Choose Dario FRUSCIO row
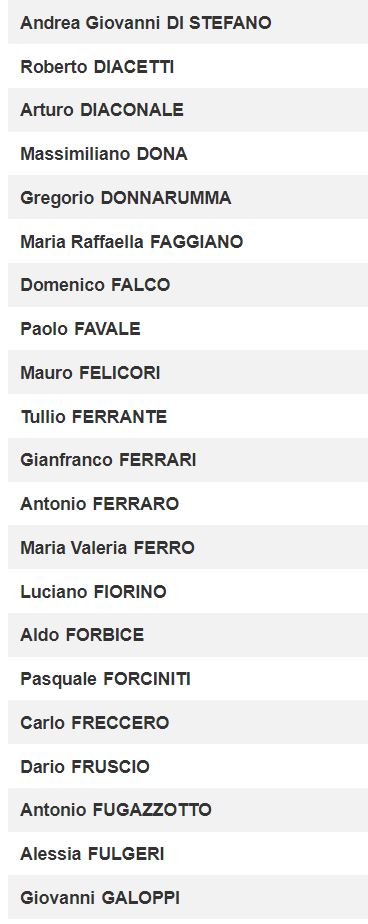The image size is (368, 924). coord(188,766)
